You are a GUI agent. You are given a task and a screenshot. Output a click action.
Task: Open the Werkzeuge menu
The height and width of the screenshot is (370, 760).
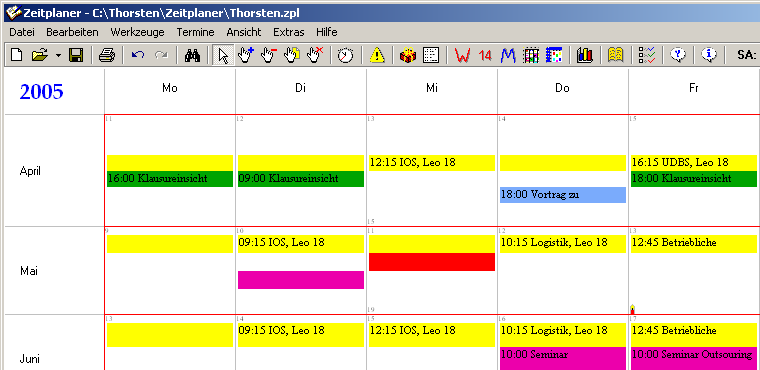coord(138,32)
